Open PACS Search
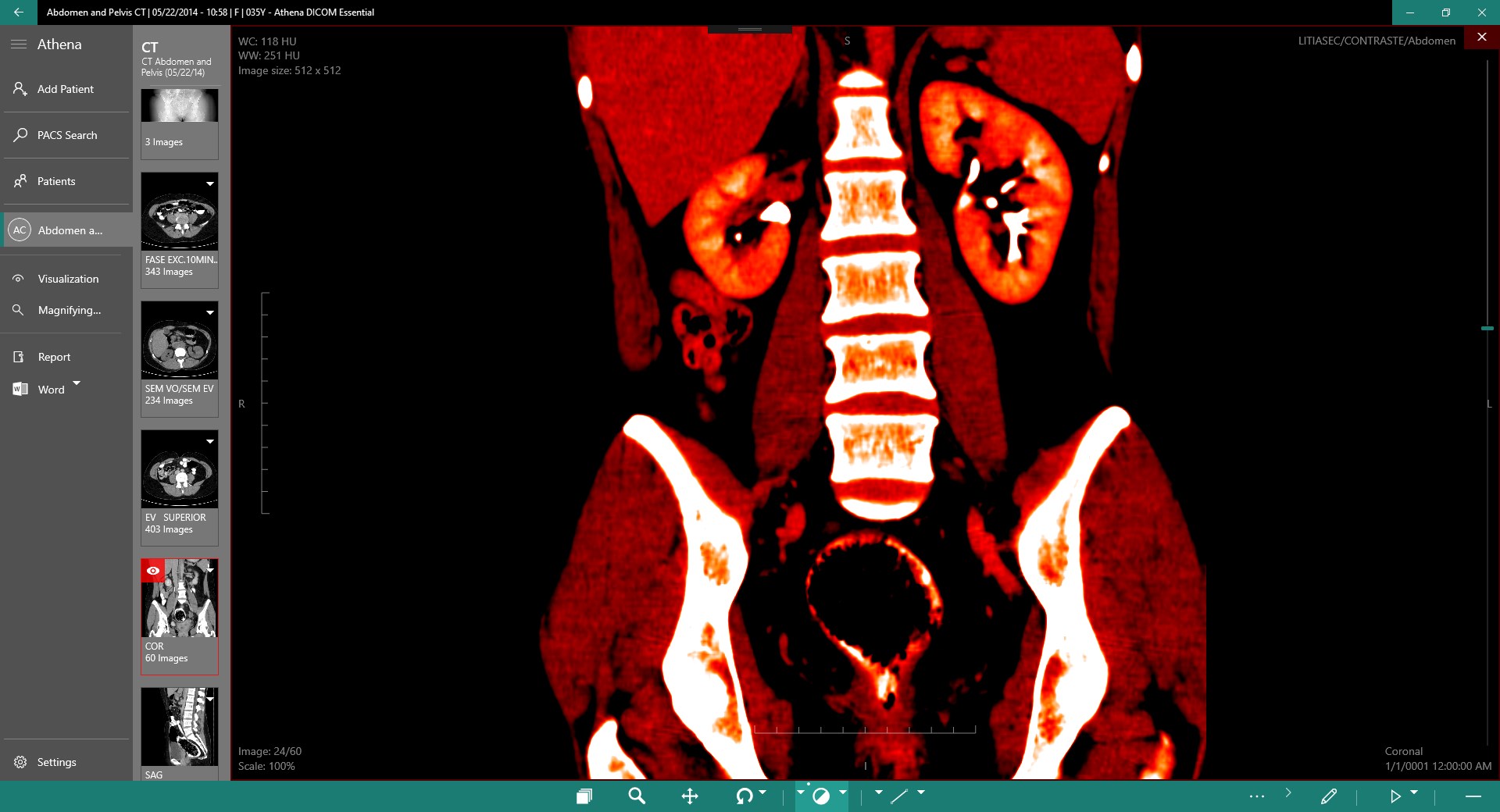 tap(66, 135)
